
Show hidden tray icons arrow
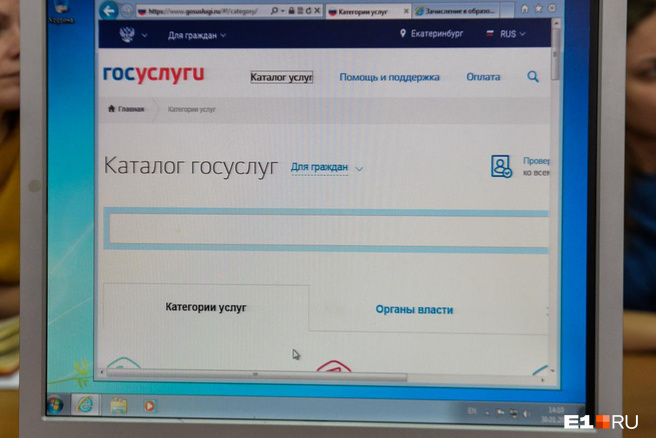pos(487,413)
